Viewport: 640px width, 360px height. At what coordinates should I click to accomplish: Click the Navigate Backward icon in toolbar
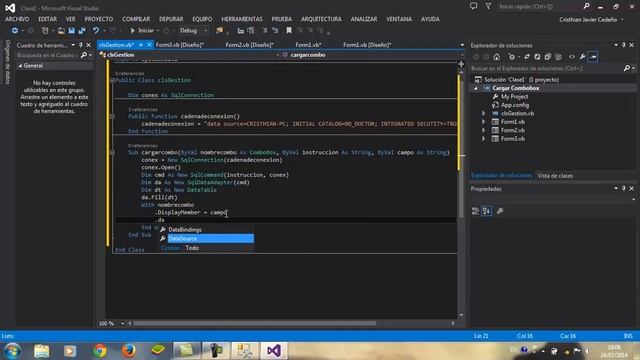click(15, 31)
